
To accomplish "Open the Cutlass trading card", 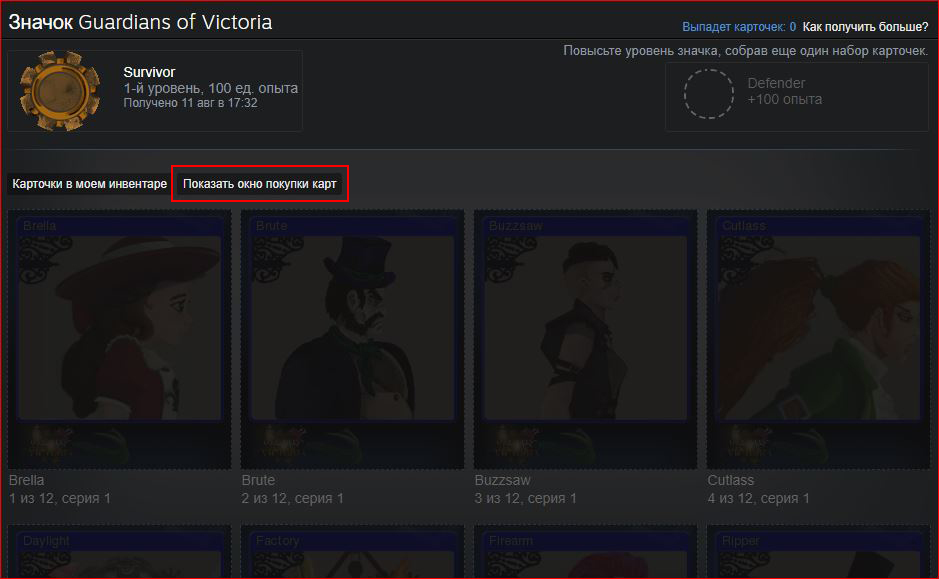I will (818, 339).
